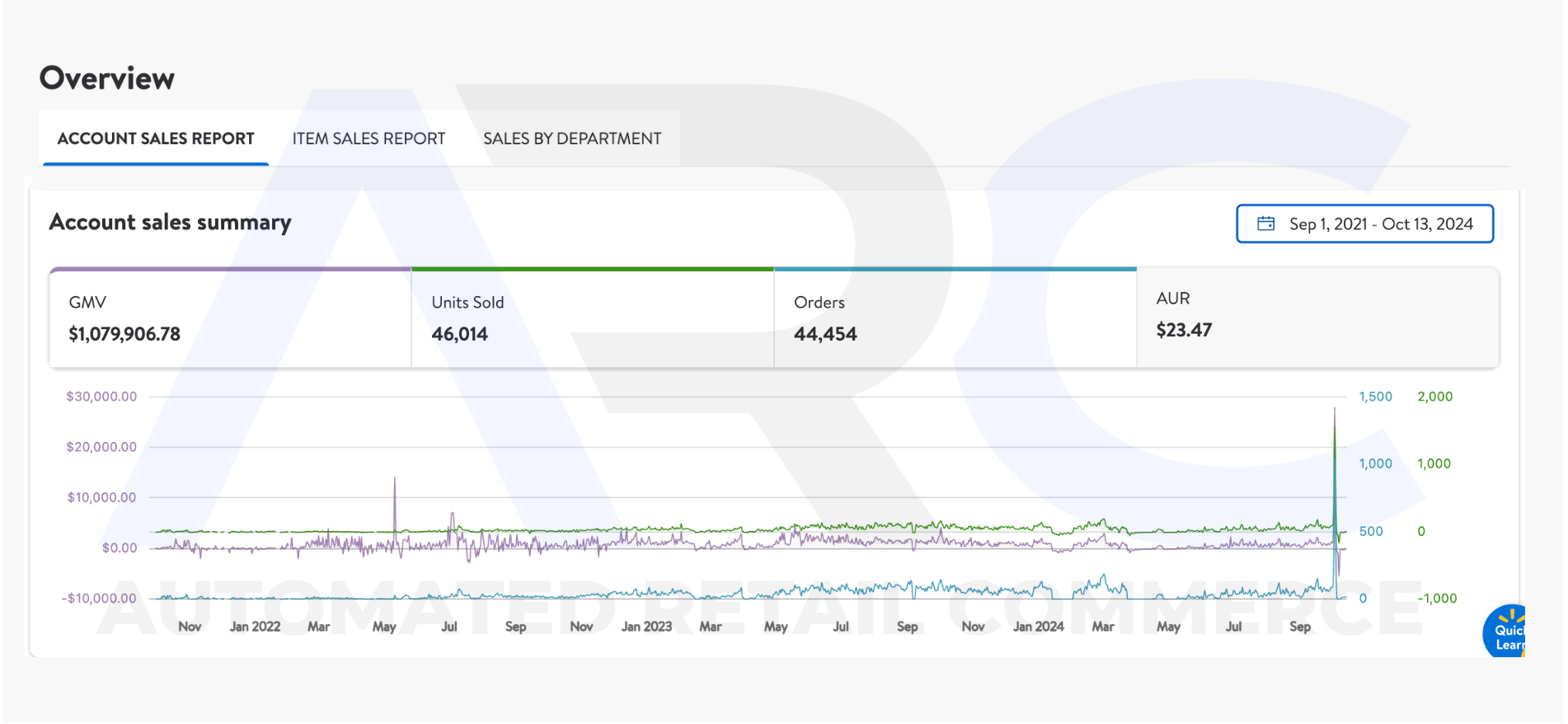Click the Jan 2023 x-axis label
The height and width of the screenshot is (724, 1568).
click(x=646, y=627)
